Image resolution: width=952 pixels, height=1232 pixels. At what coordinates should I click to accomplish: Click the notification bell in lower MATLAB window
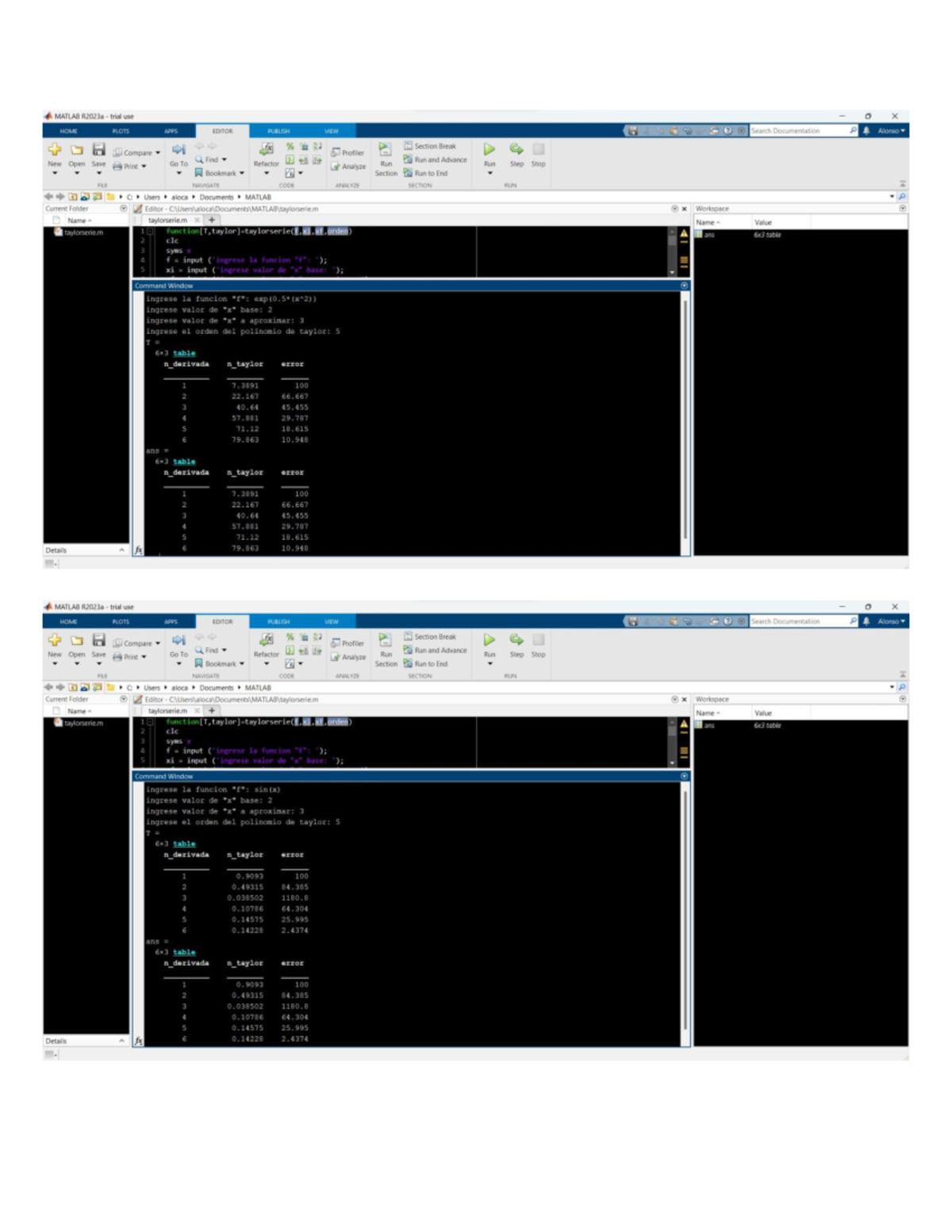[866, 621]
